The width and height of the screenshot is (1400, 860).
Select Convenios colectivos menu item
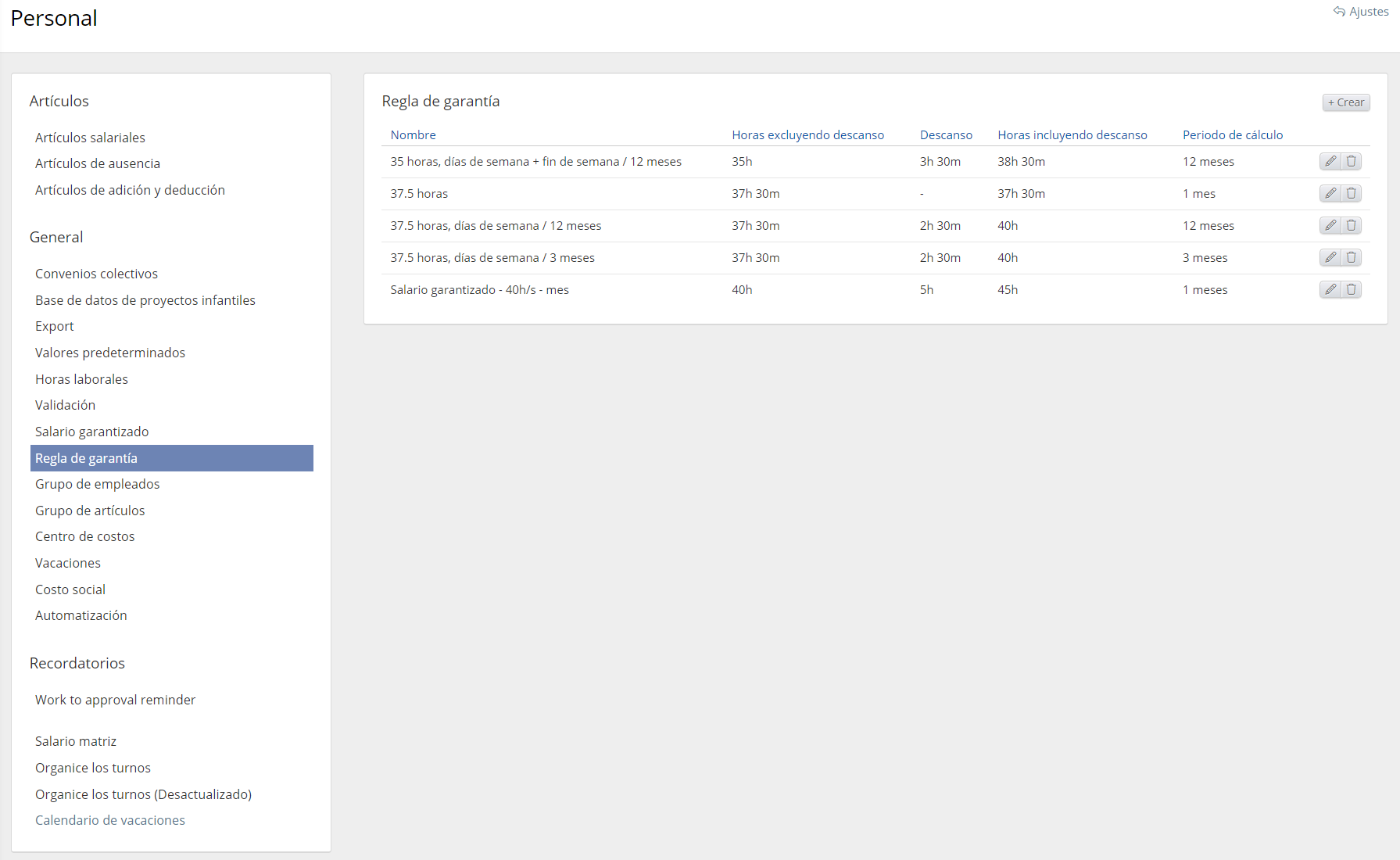pos(96,274)
